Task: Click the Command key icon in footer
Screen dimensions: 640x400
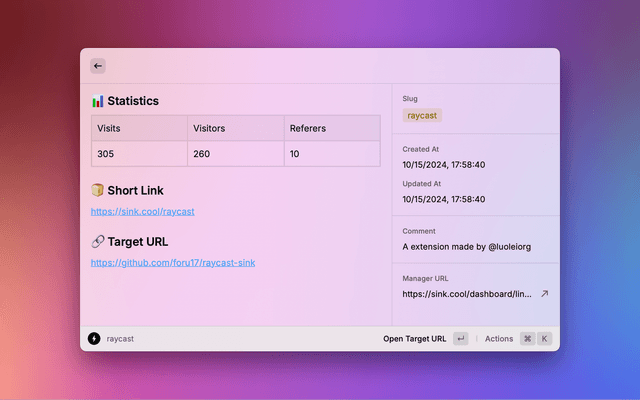Action: [527, 339]
